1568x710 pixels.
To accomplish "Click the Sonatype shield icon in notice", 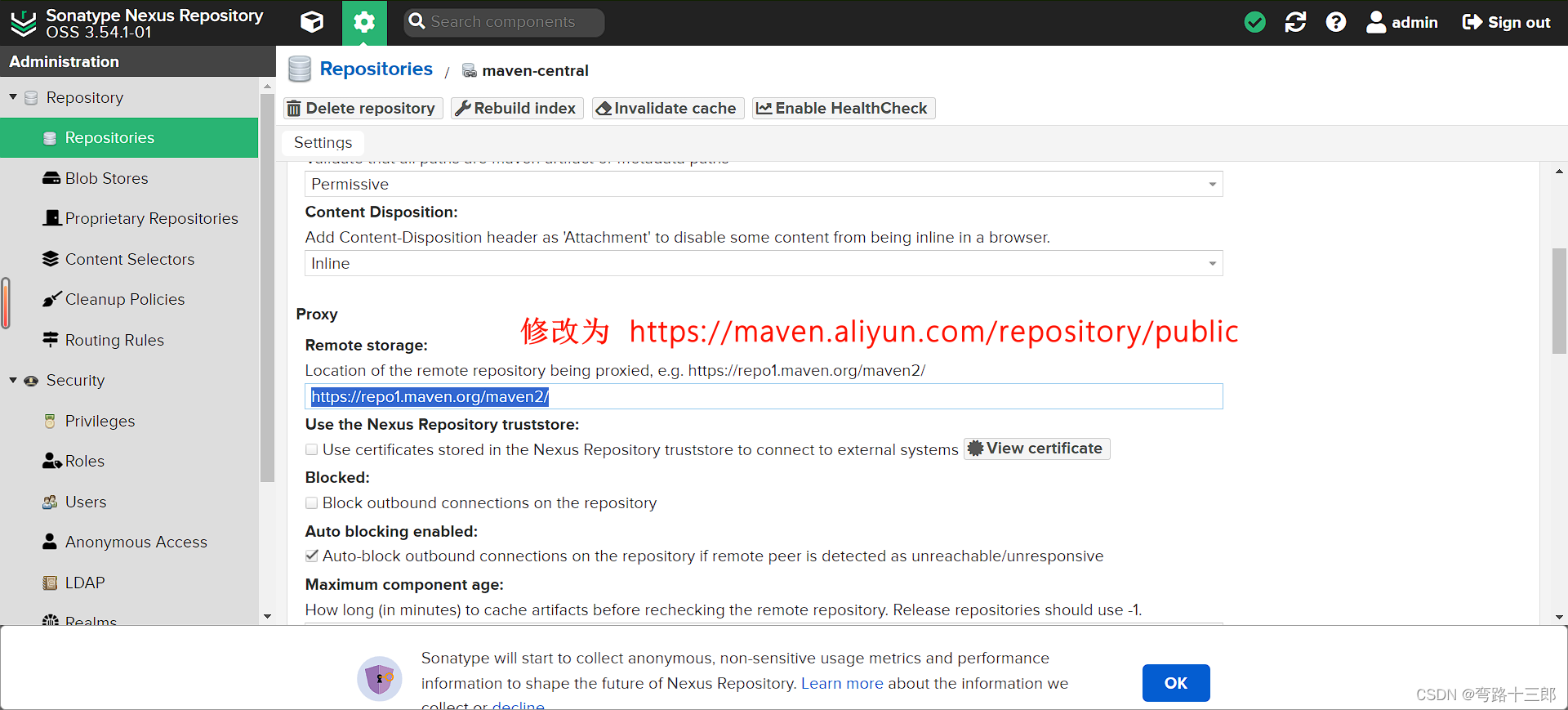I will pyautogui.click(x=380, y=679).
